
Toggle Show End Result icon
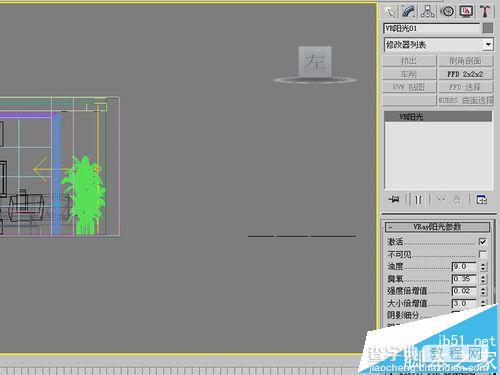click(418, 199)
